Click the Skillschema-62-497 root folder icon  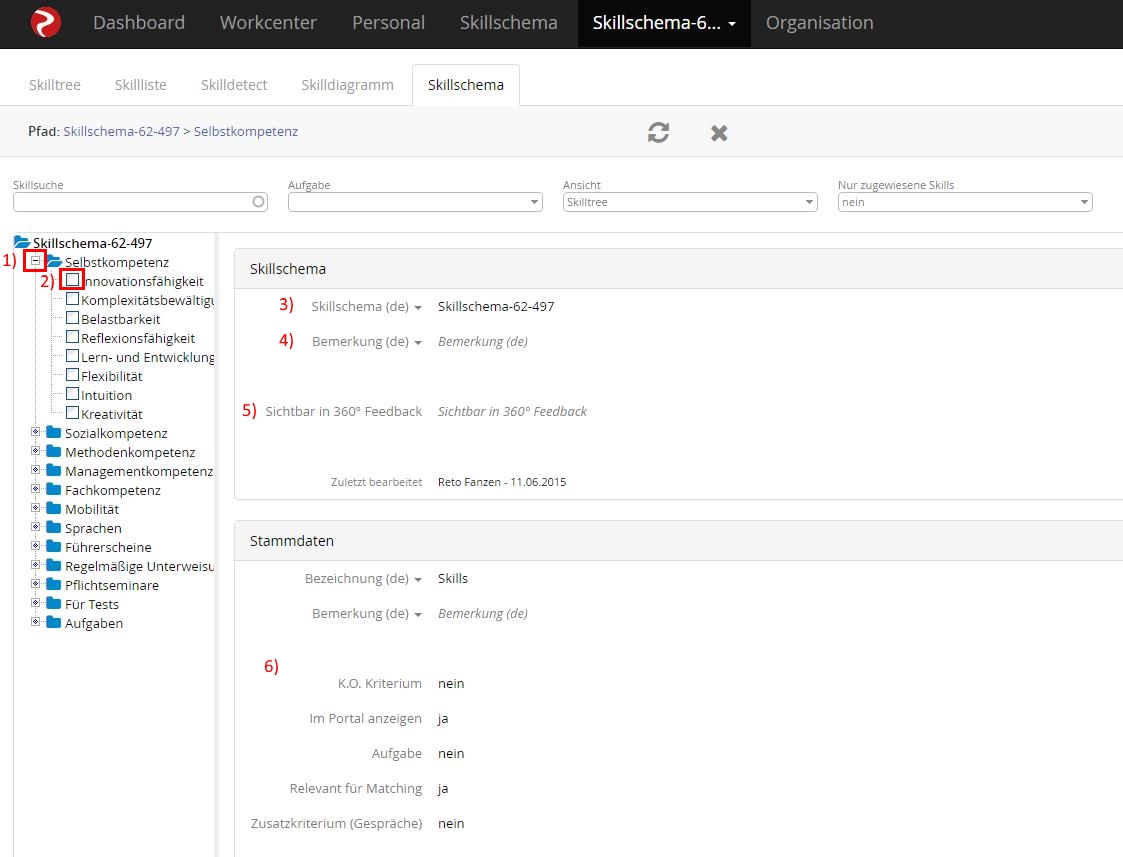21,242
